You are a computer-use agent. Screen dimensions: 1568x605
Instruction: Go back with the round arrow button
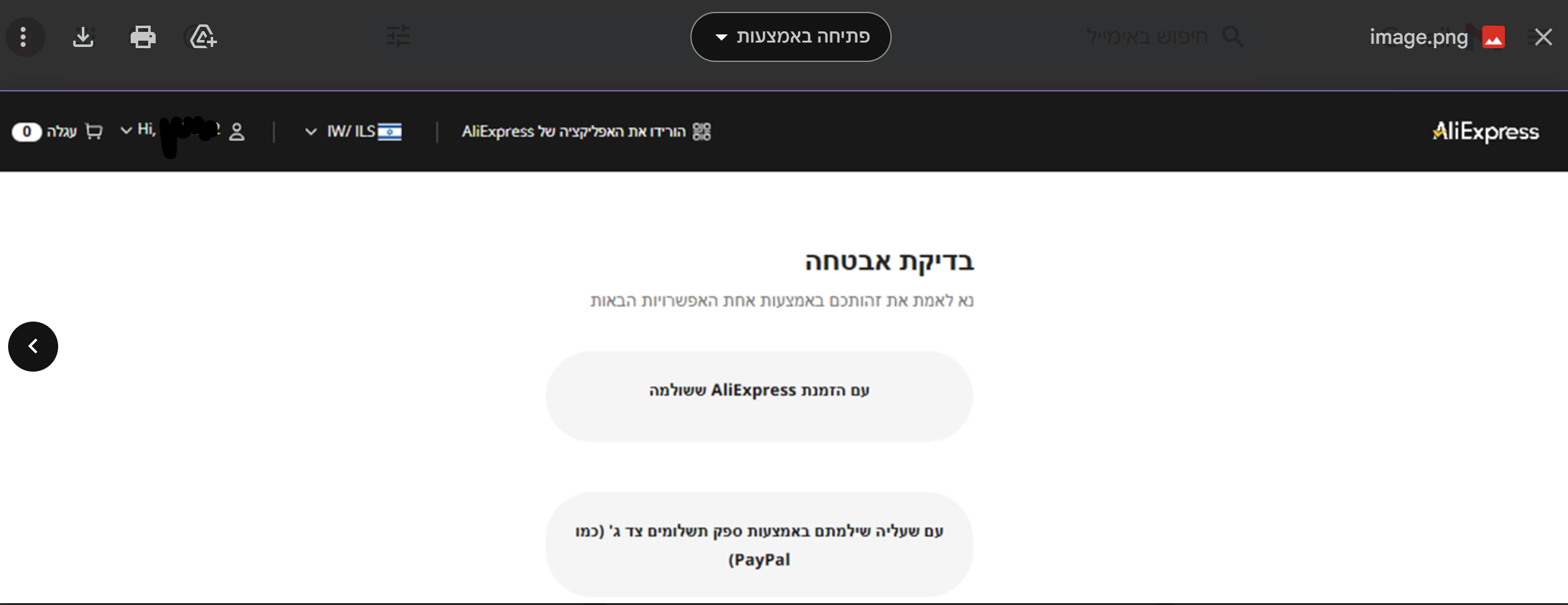(33, 347)
